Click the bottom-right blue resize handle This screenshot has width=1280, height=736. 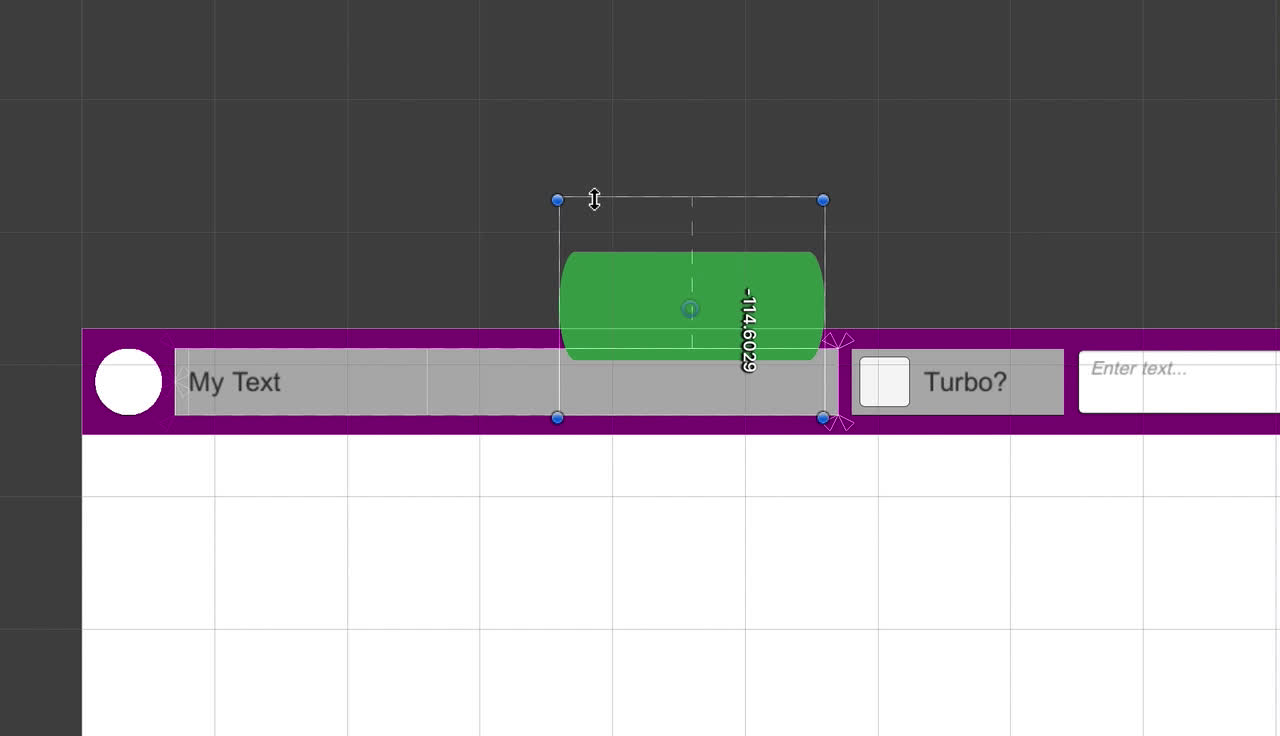click(x=823, y=417)
